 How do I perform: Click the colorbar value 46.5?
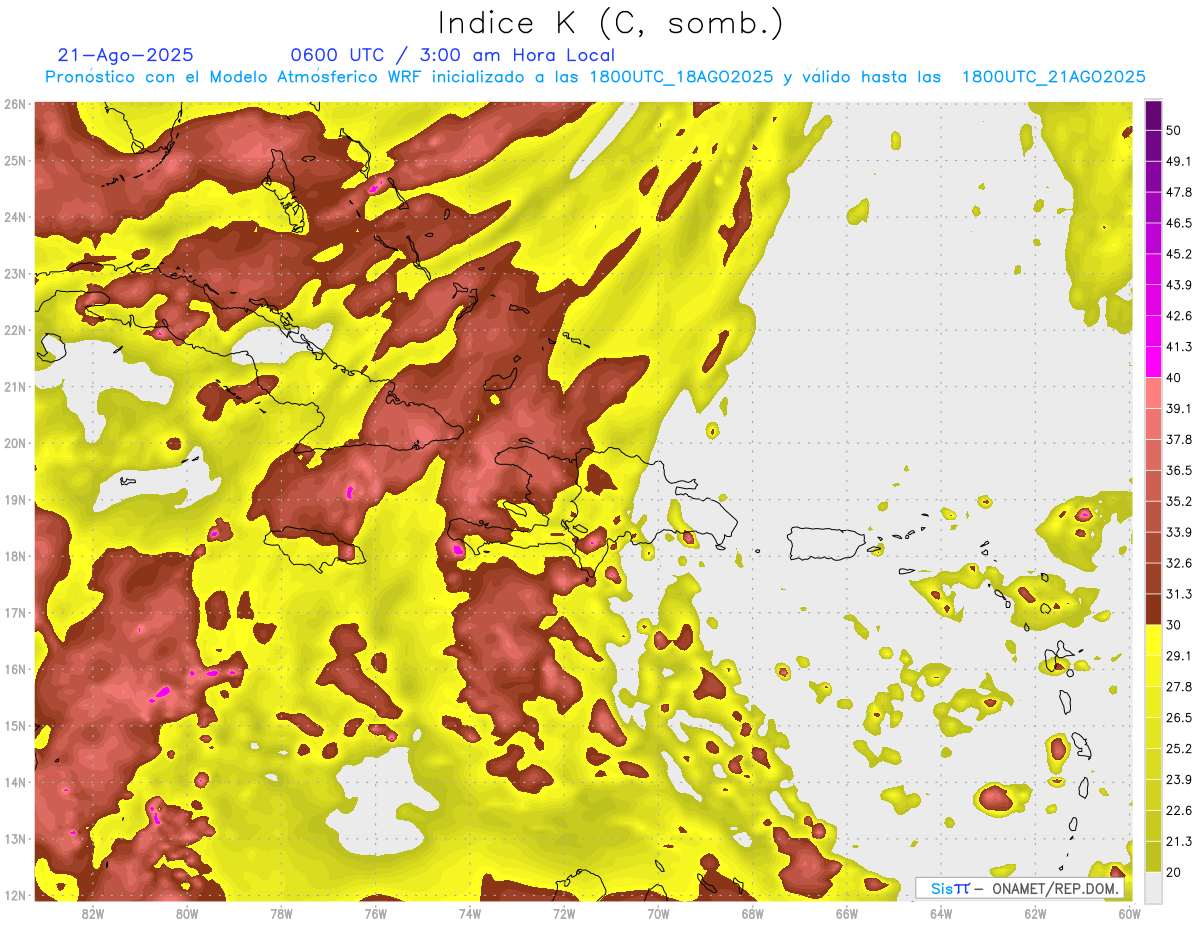tap(1180, 223)
